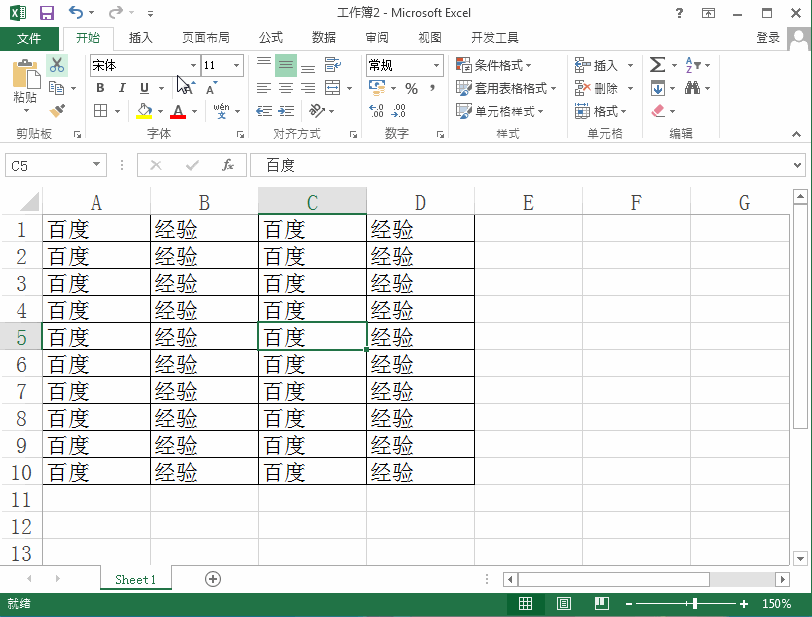Image resolution: width=812 pixels, height=617 pixels.
Task: Align cell text left
Action: tap(264, 88)
